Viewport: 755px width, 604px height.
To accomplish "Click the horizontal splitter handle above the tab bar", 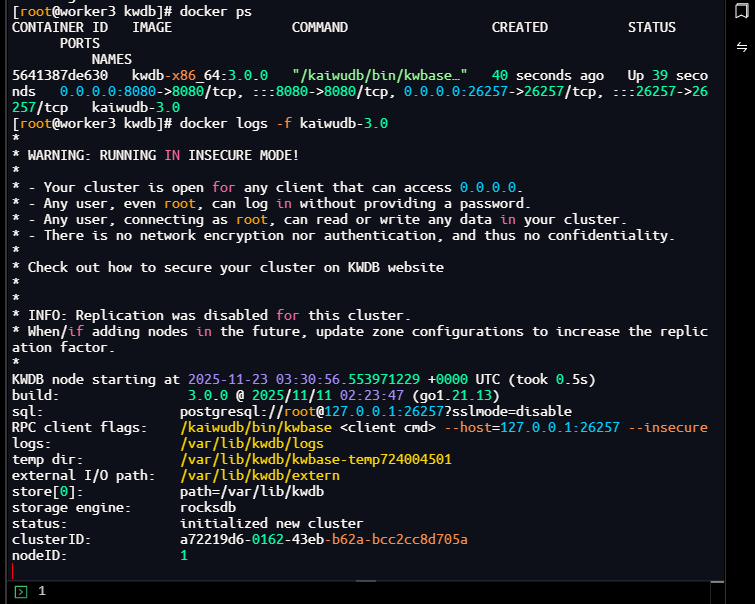I will click(366, 581).
